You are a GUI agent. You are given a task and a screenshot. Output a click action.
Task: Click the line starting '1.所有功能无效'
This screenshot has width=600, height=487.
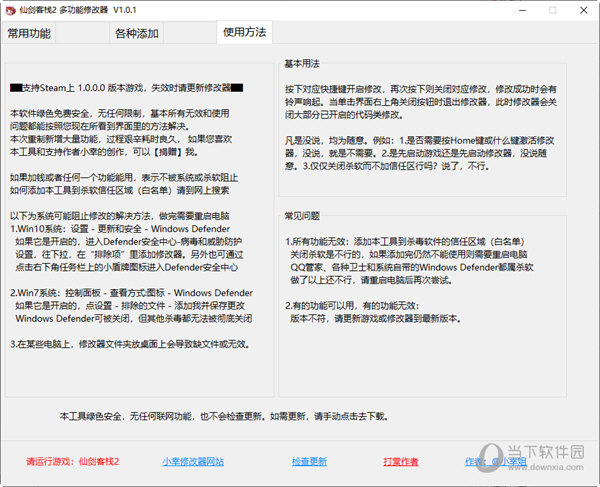(x=404, y=241)
